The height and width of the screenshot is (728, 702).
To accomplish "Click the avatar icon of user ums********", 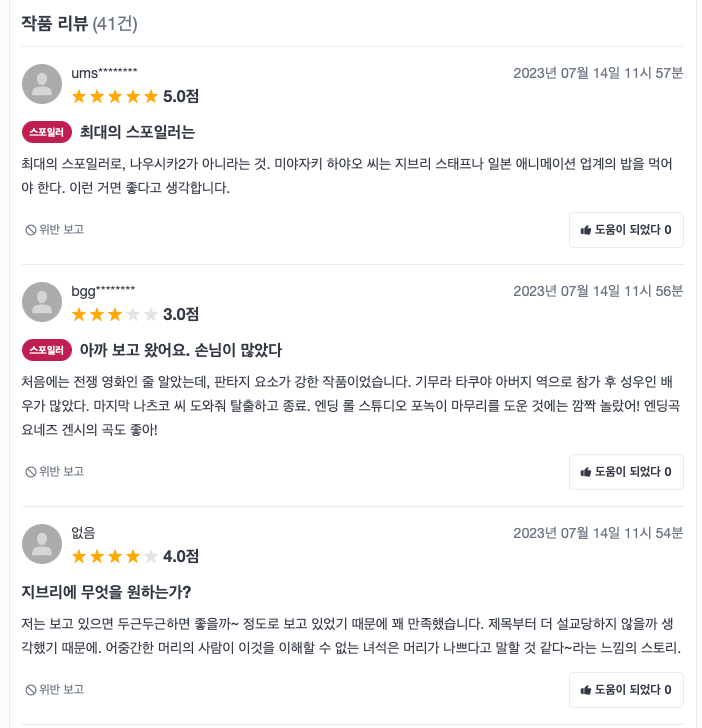I will click(42, 84).
